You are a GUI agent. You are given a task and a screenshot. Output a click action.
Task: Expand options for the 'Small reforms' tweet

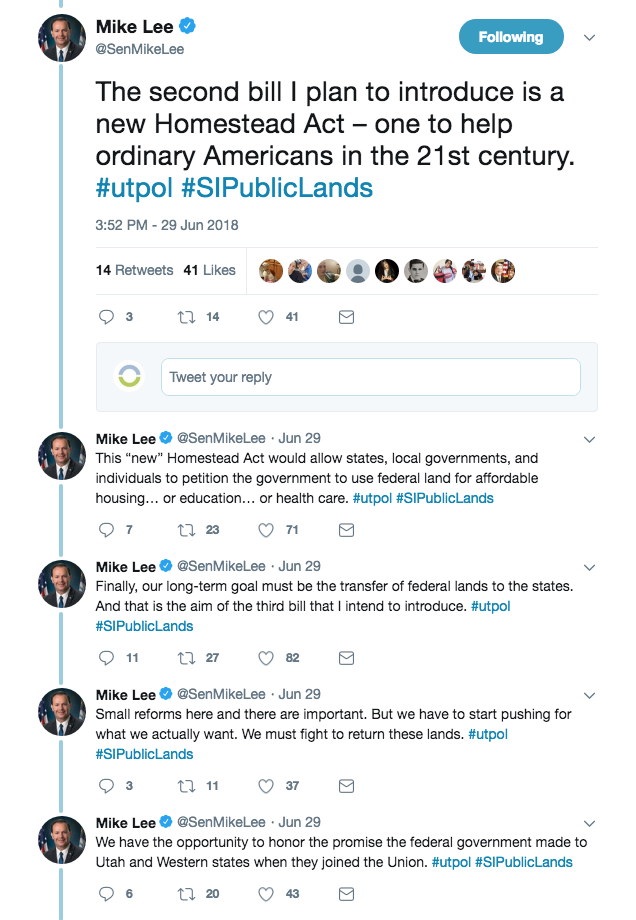pos(590,695)
